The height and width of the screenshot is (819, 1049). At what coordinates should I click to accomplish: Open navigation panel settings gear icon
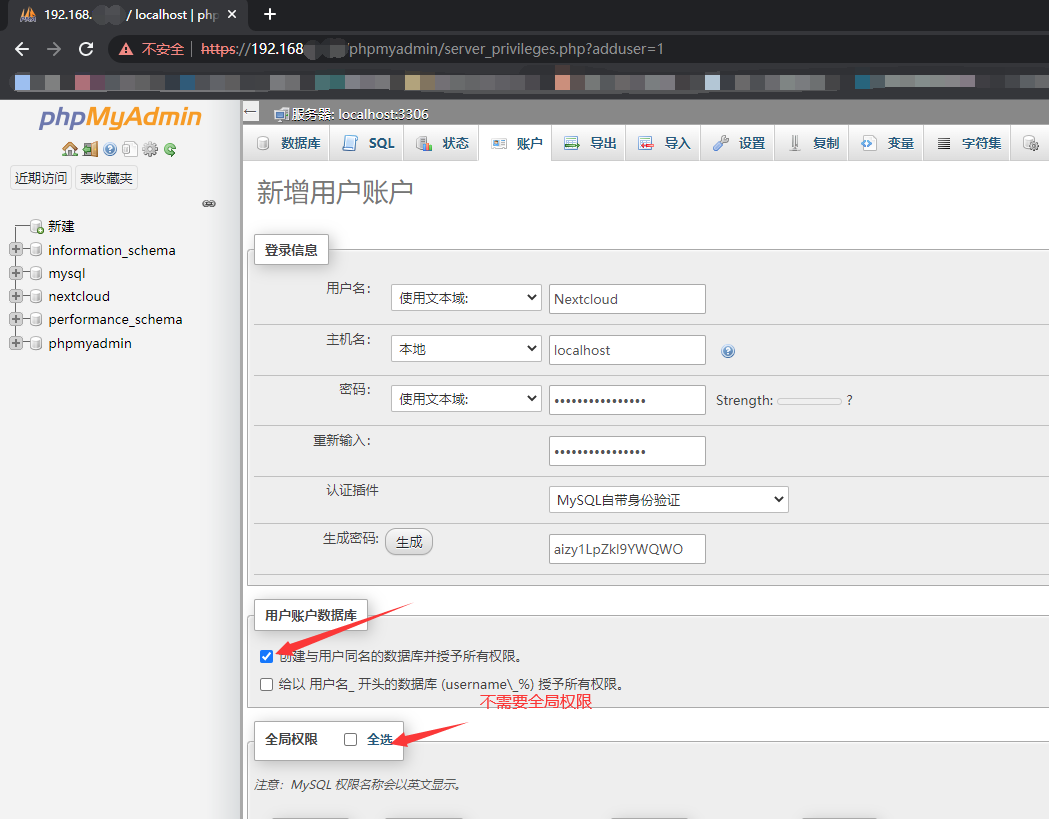[150, 149]
